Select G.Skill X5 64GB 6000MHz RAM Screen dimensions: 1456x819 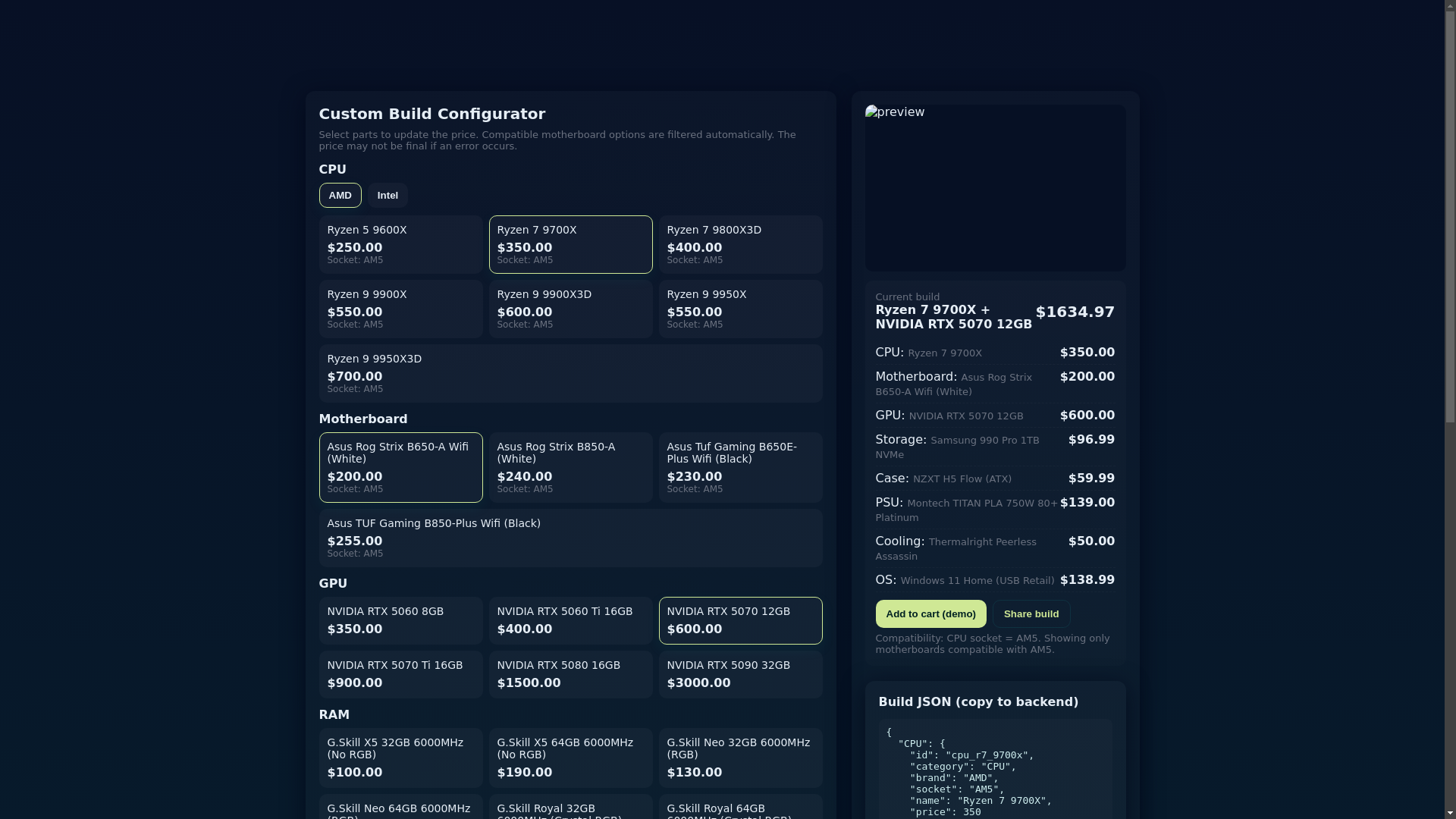point(570,758)
